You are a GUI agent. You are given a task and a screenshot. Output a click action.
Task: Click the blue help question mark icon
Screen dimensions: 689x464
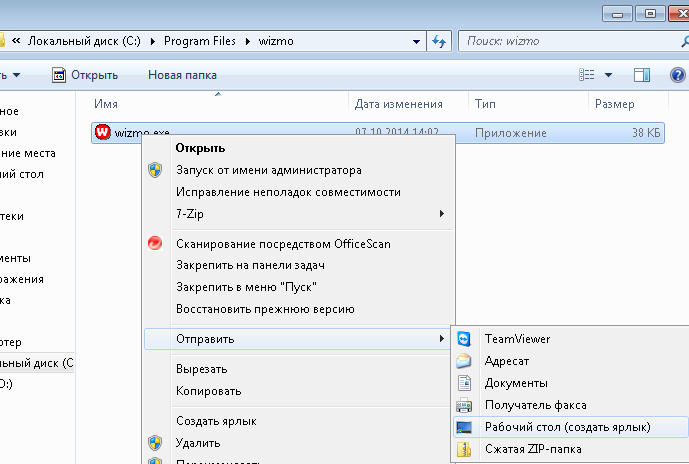(678, 75)
